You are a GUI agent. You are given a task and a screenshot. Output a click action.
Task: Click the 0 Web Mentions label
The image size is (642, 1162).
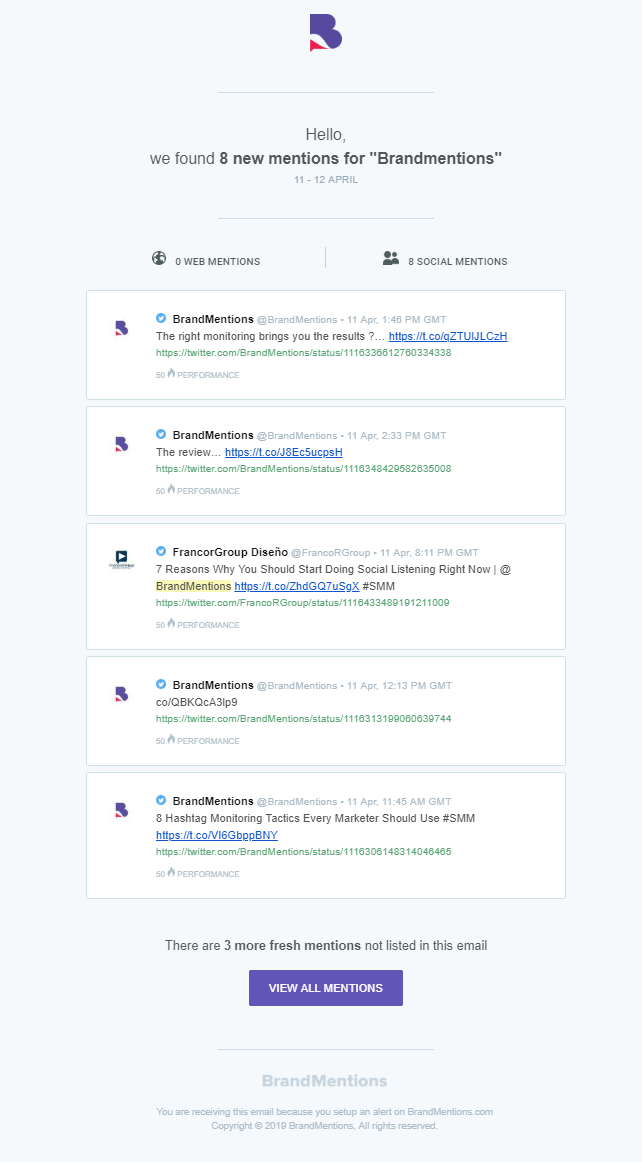click(x=217, y=262)
